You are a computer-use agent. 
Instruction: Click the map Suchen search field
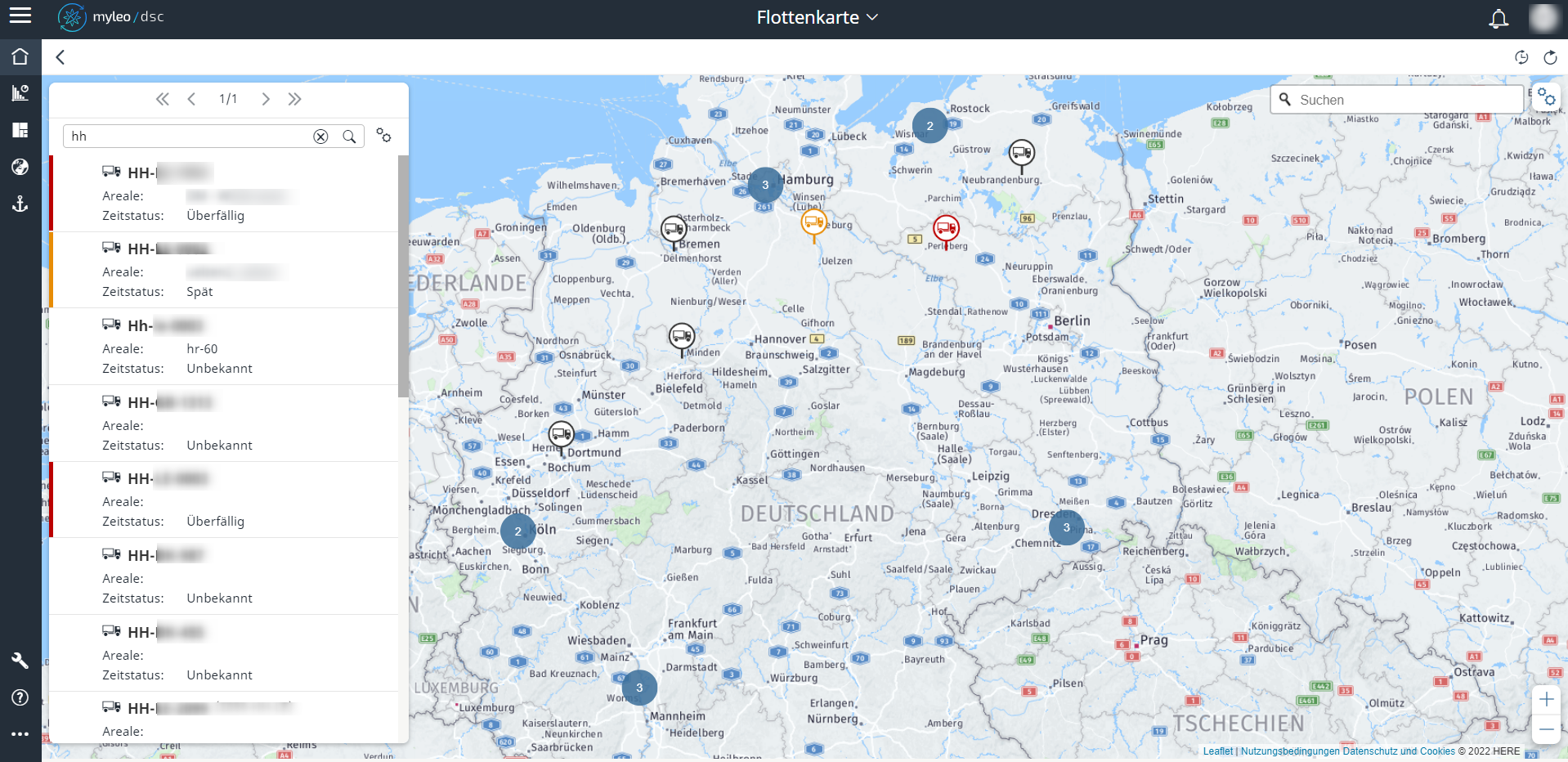1397,100
